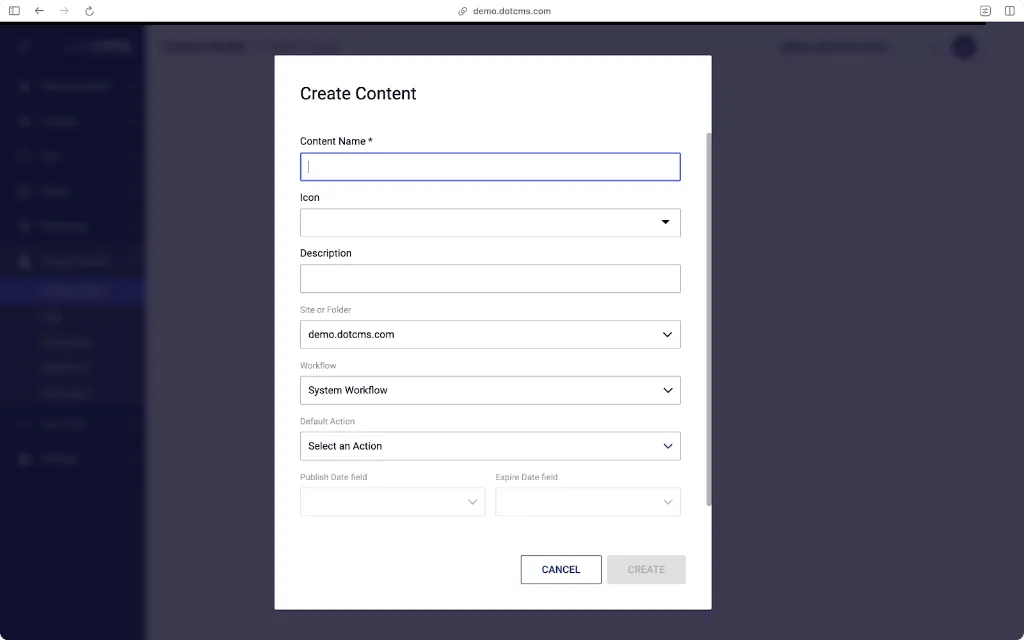1024x640 pixels.
Task: Expand the Select an Action dropdown
Action: (x=667, y=447)
